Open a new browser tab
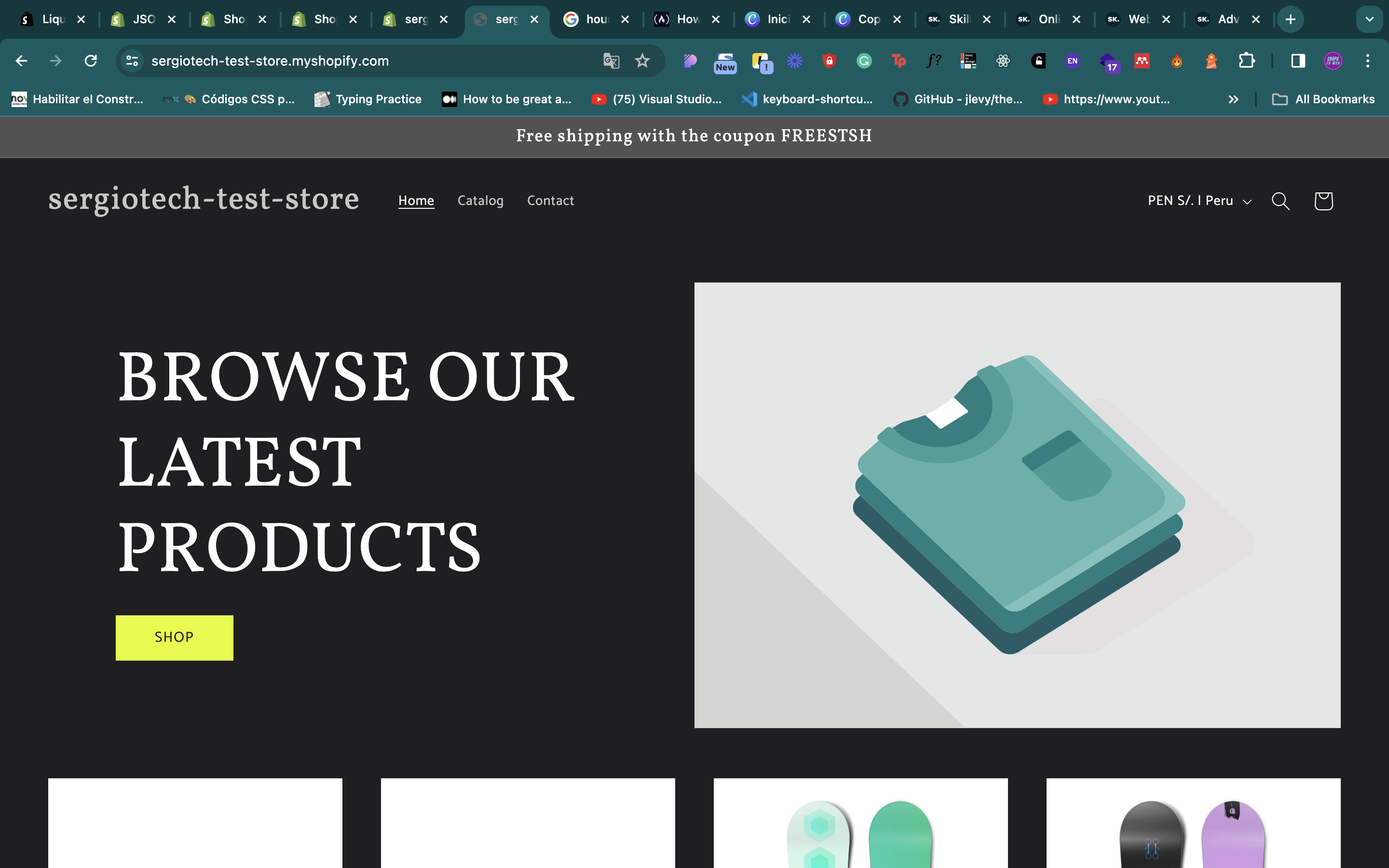This screenshot has width=1389, height=868. [1290, 19]
